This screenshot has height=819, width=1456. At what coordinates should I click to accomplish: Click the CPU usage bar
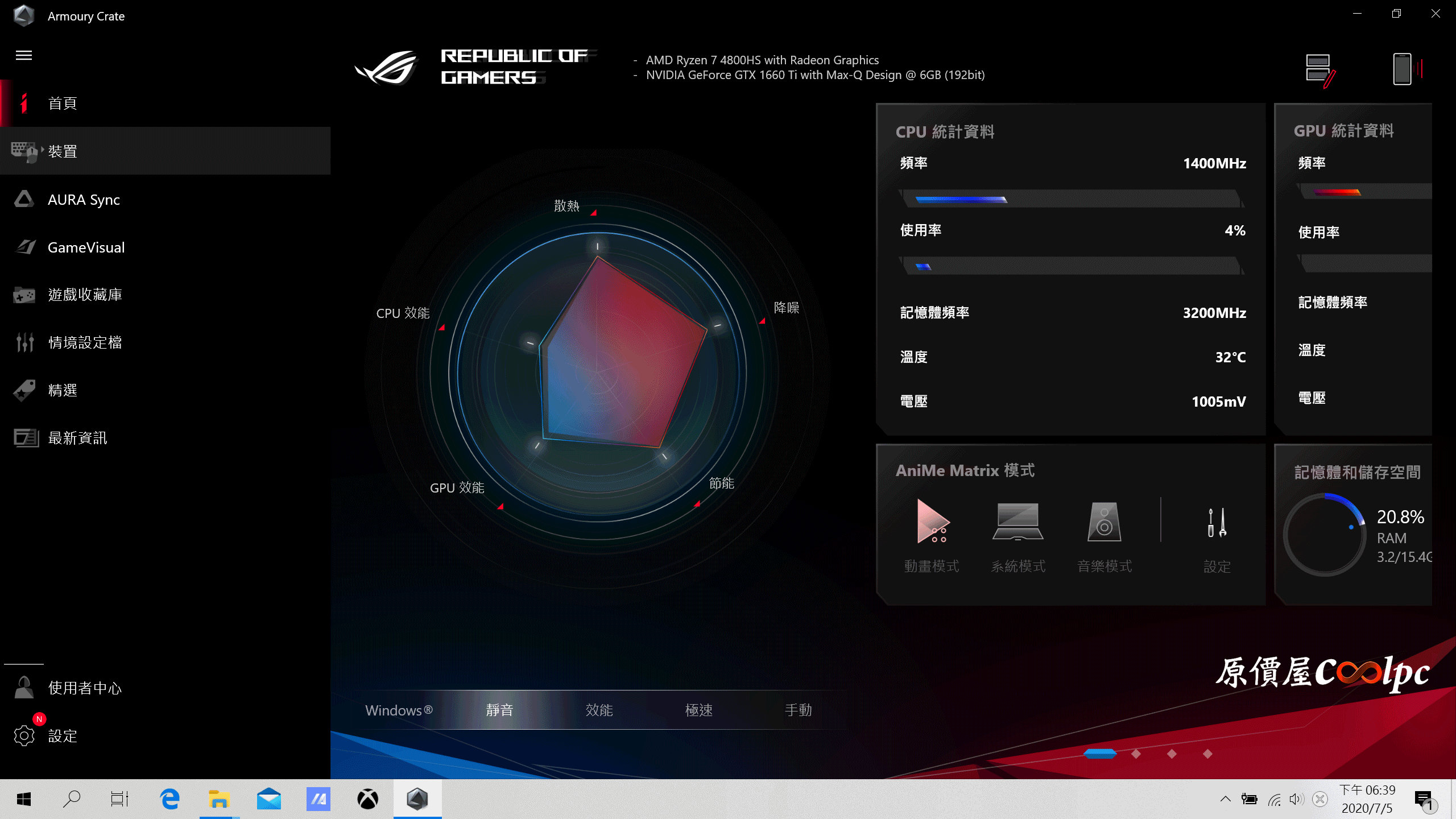pos(1072,266)
